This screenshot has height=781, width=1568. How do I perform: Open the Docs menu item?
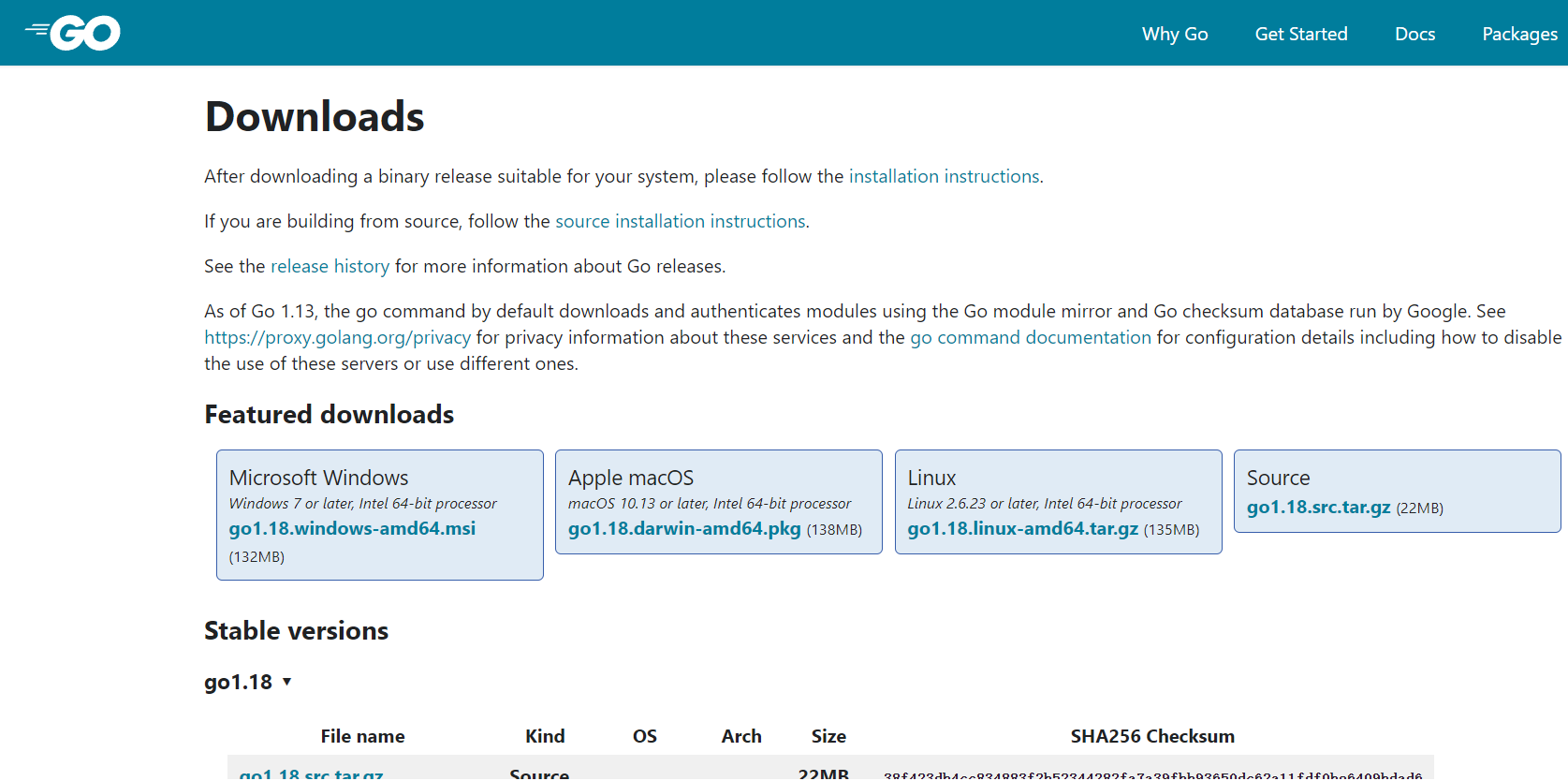pyautogui.click(x=1414, y=34)
